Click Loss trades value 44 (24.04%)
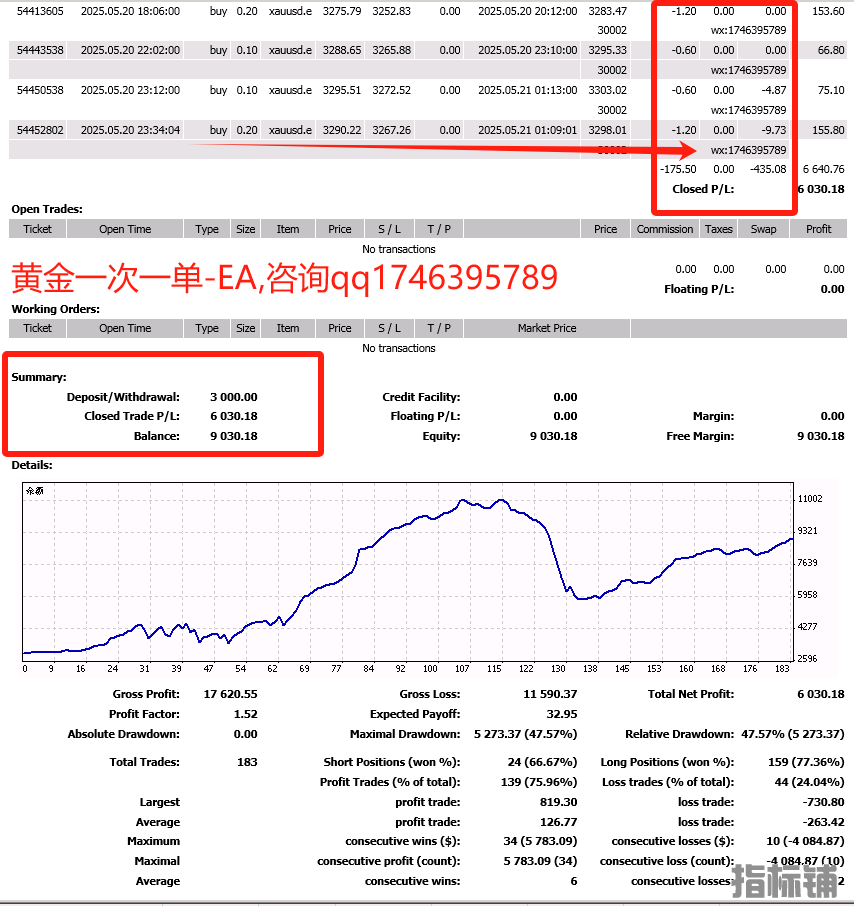854x906 pixels. click(809, 782)
